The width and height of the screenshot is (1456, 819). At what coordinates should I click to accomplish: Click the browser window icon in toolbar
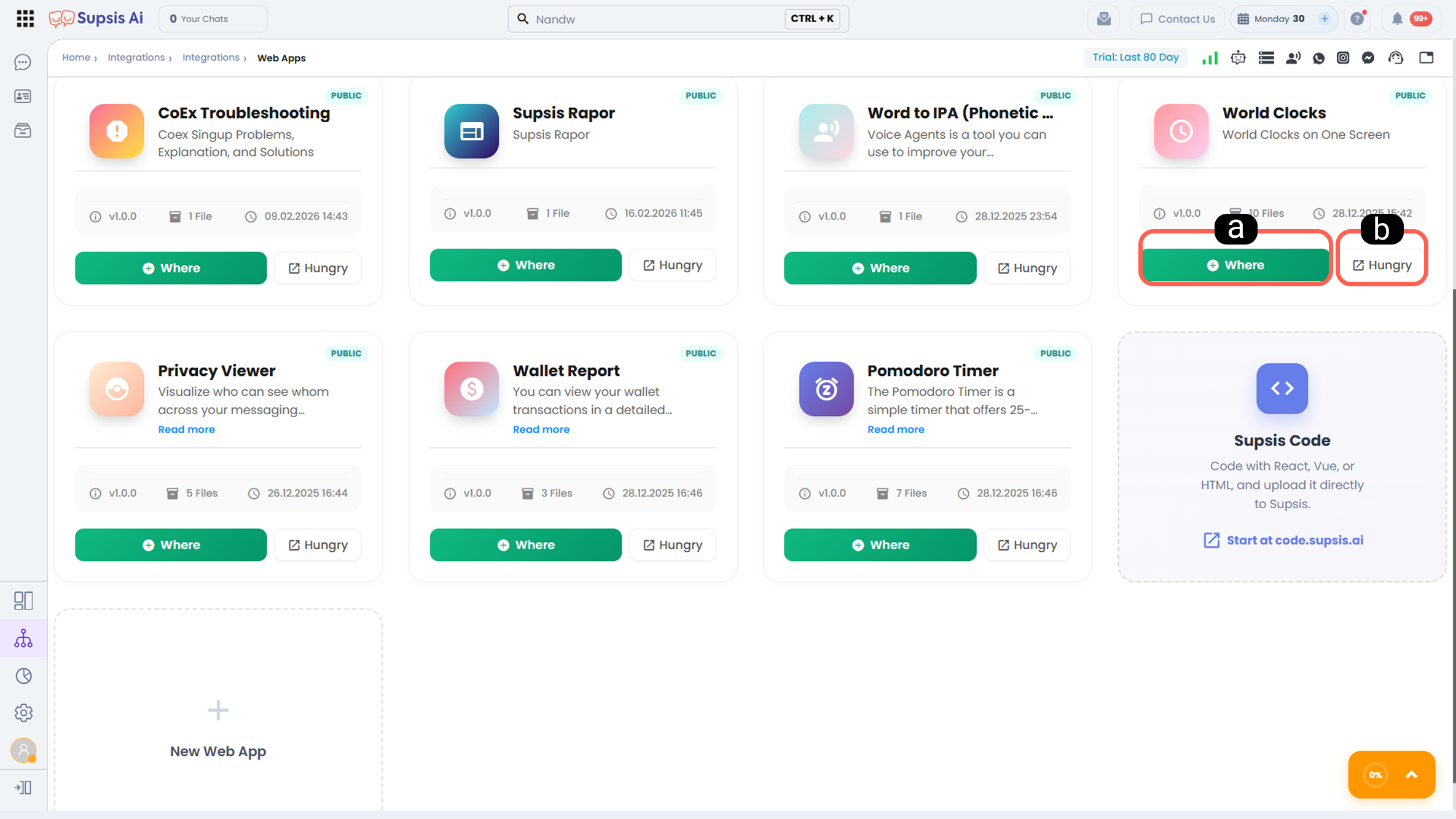point(1427,58)
